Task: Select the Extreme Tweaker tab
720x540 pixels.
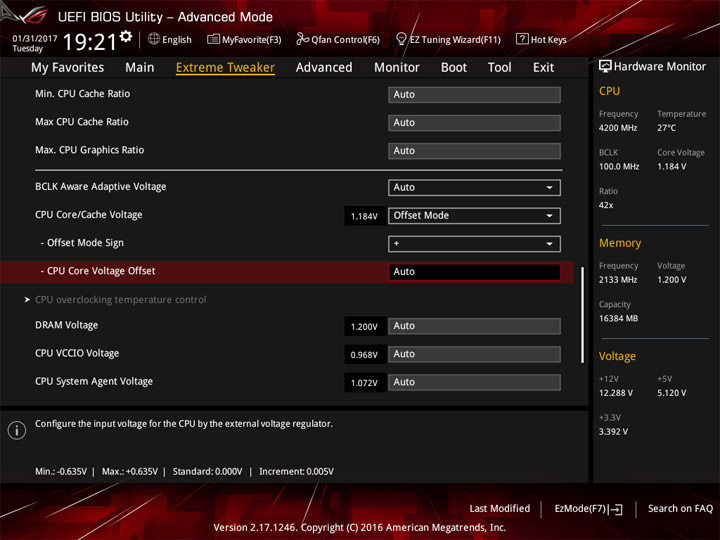Action: [x=225, y=68]
